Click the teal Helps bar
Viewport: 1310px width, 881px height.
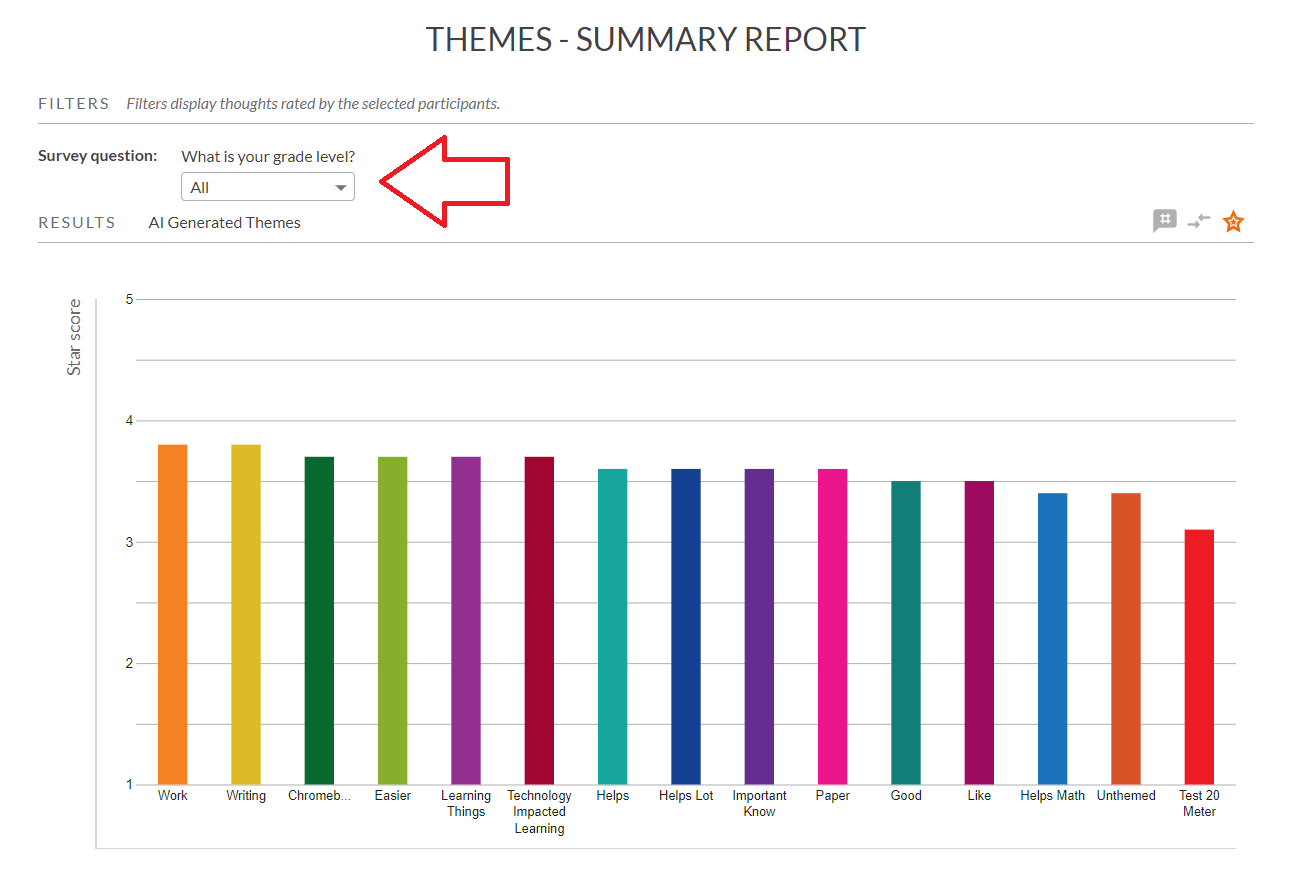coord(613,627)
